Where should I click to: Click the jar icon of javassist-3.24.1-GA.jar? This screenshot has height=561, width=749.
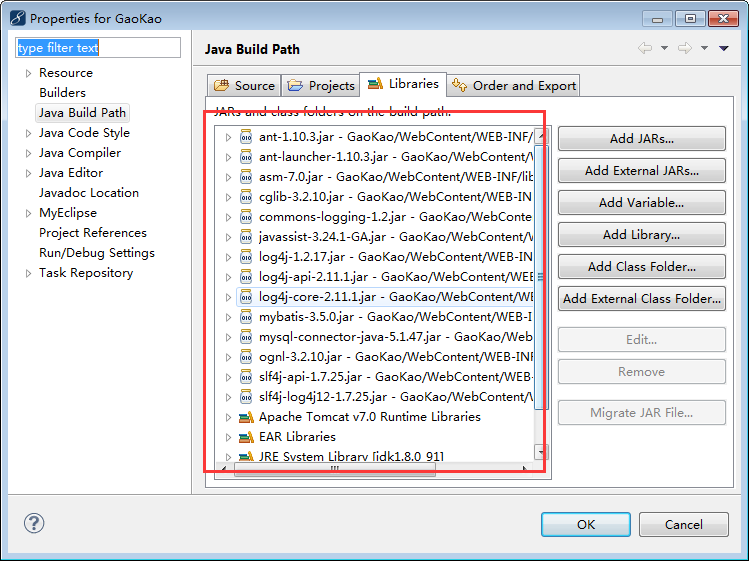246,237
